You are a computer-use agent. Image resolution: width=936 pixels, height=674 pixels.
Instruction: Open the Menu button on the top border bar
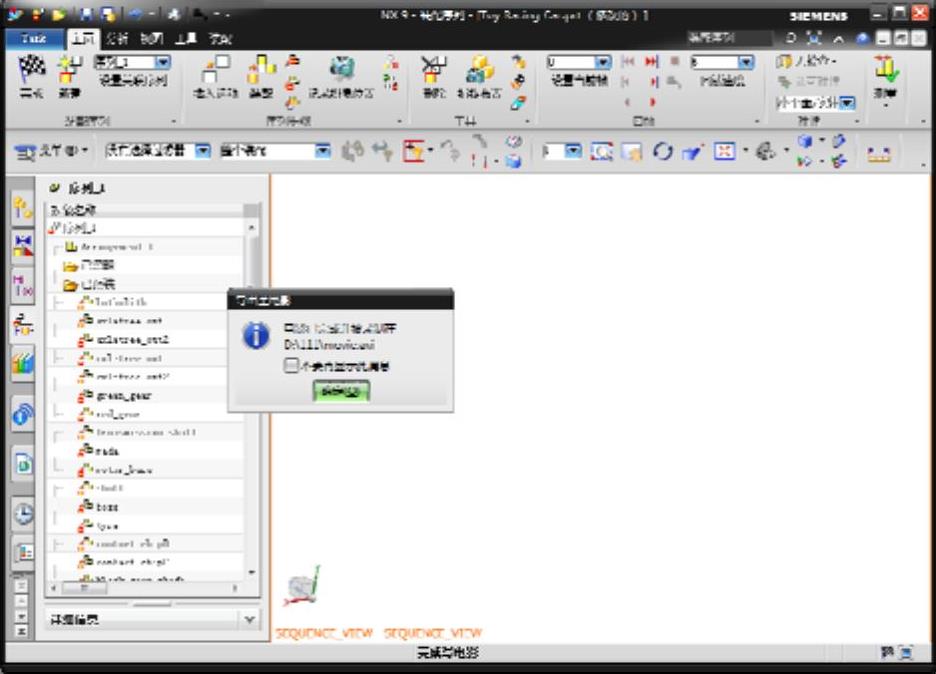[52, 152]
